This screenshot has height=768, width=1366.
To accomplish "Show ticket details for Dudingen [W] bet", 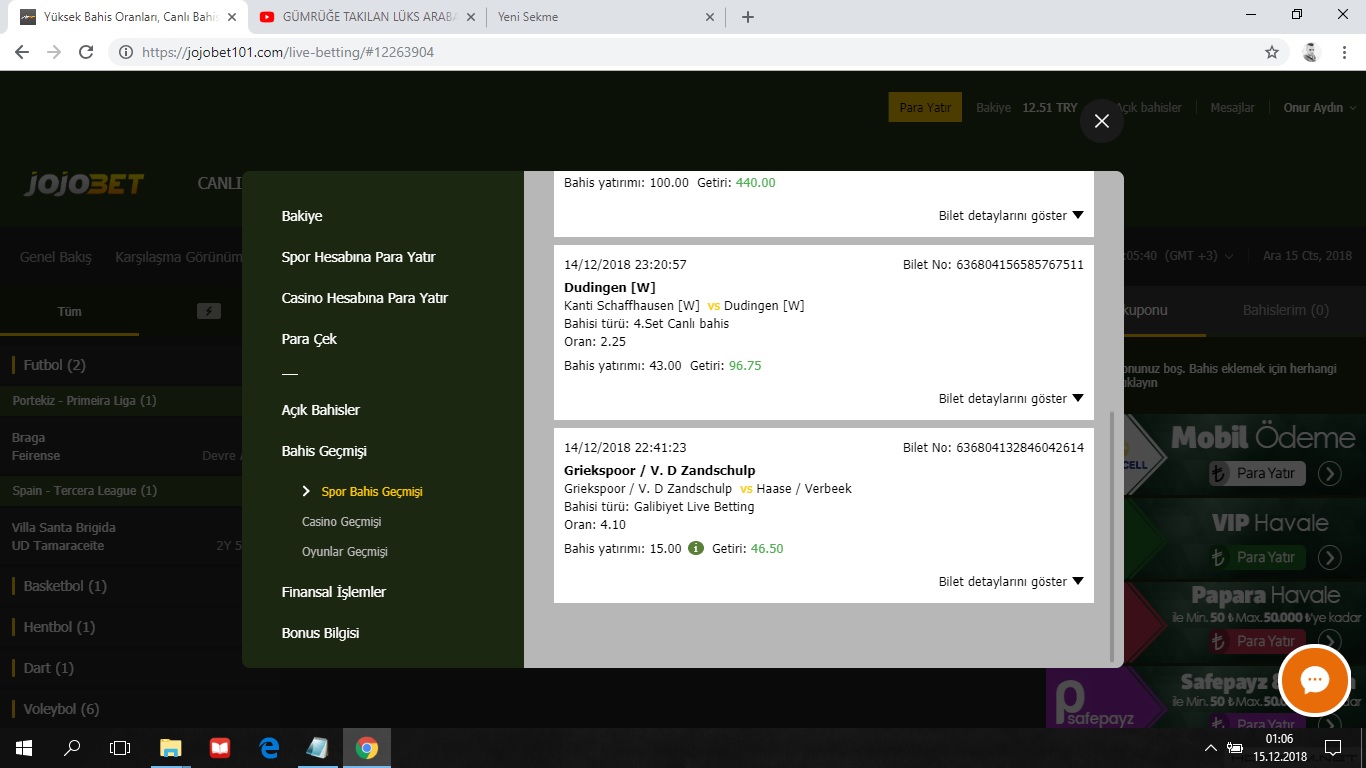I will coord(1010,398).
